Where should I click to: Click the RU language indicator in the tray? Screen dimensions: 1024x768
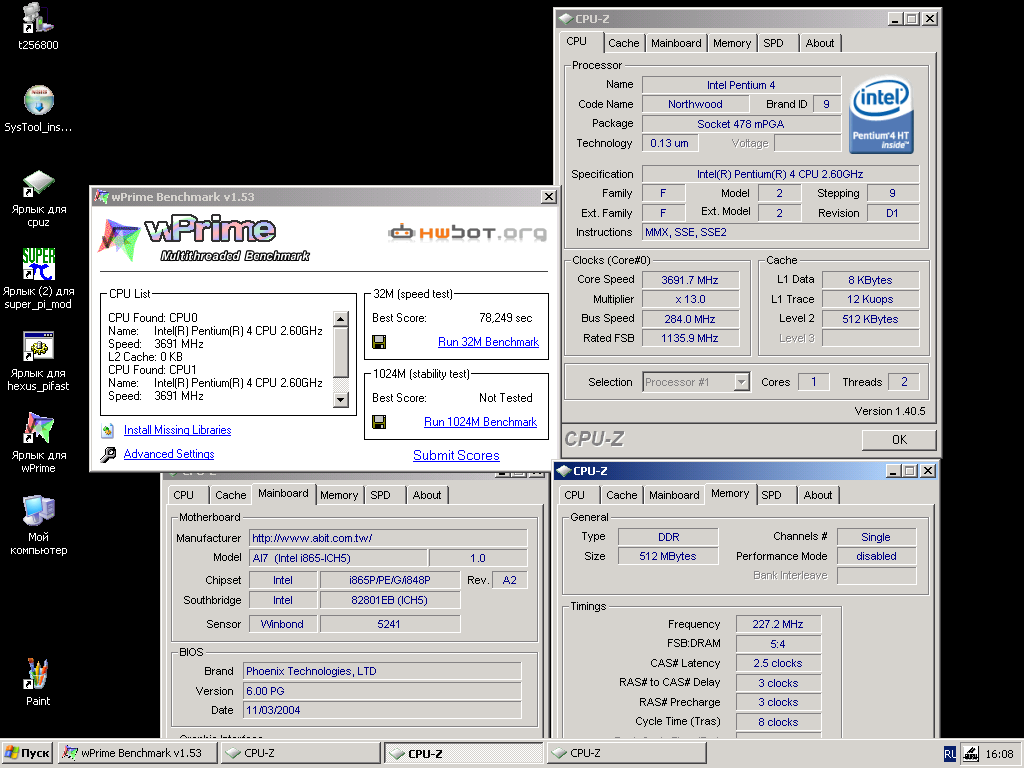950,754
